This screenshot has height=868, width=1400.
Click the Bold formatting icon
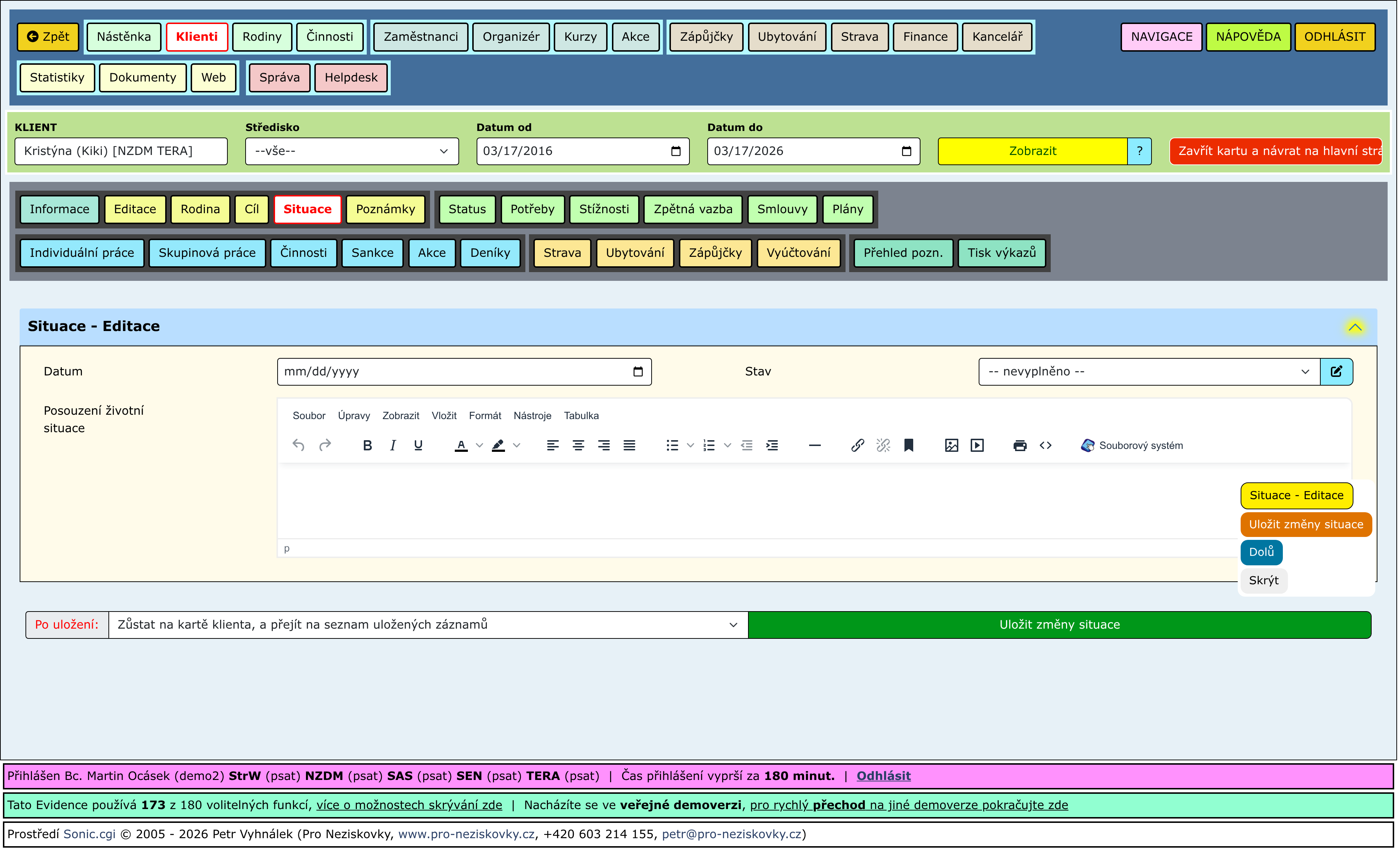coord(367,446)
